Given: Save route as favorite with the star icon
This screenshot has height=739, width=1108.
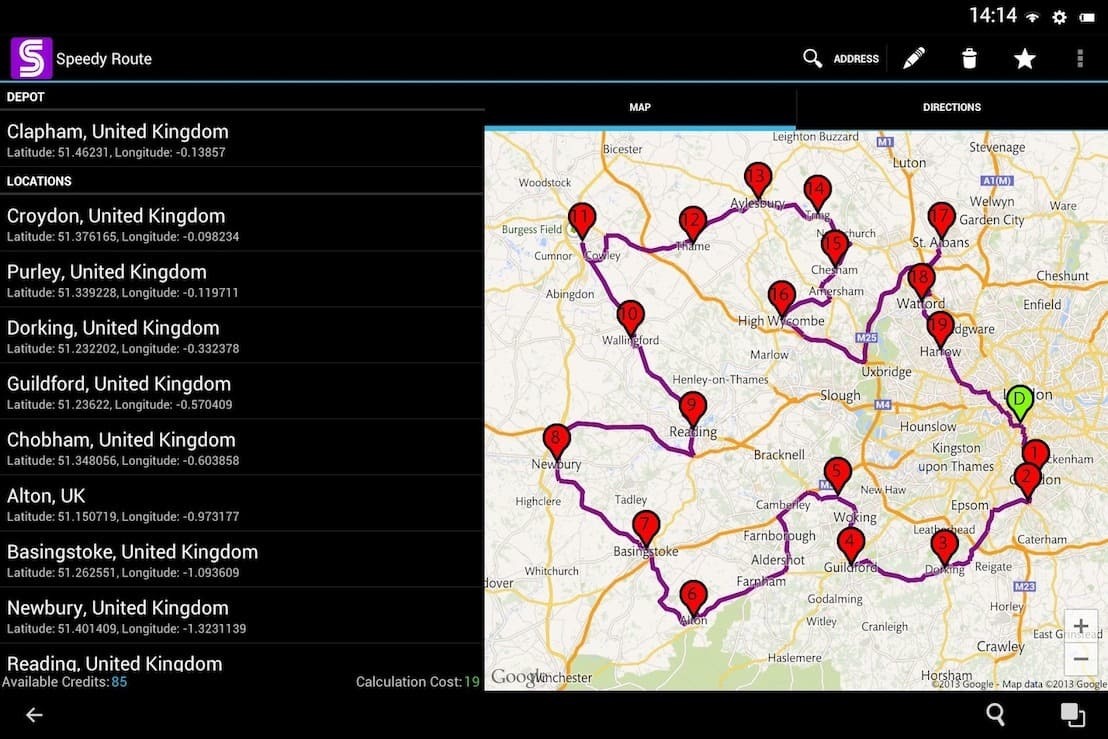Looking at the screenshot, I should click(x=1024, y=58).
